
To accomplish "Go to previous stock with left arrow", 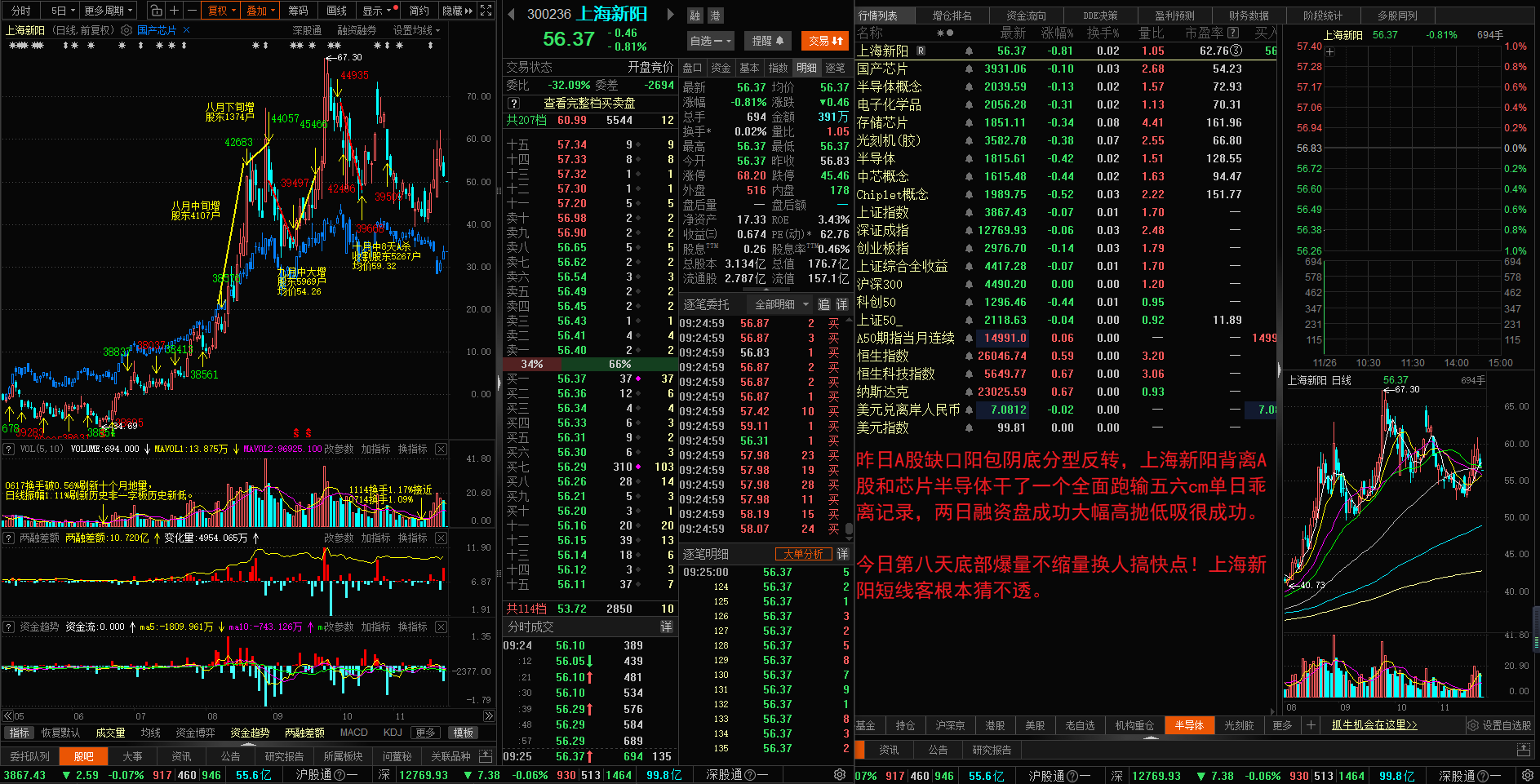I will [512, 14].
